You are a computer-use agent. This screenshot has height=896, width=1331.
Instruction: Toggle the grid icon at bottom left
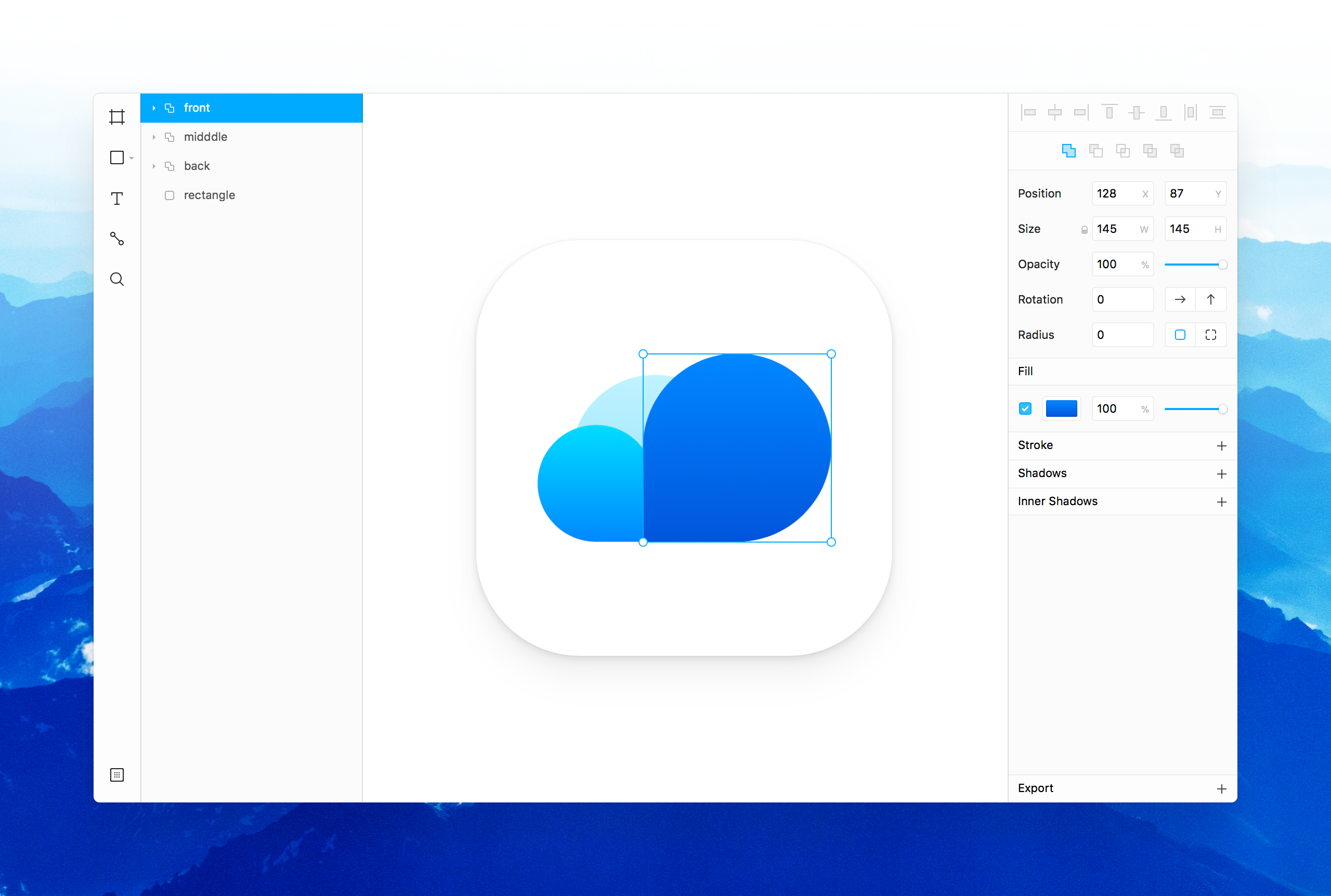point(116,775)
